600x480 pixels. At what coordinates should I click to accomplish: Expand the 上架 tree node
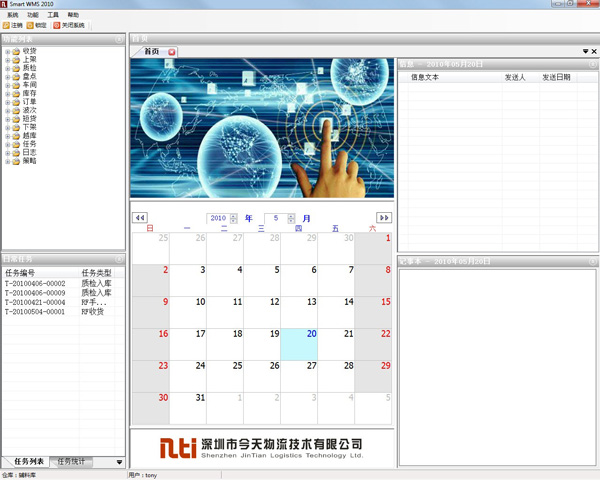(7, 59)
